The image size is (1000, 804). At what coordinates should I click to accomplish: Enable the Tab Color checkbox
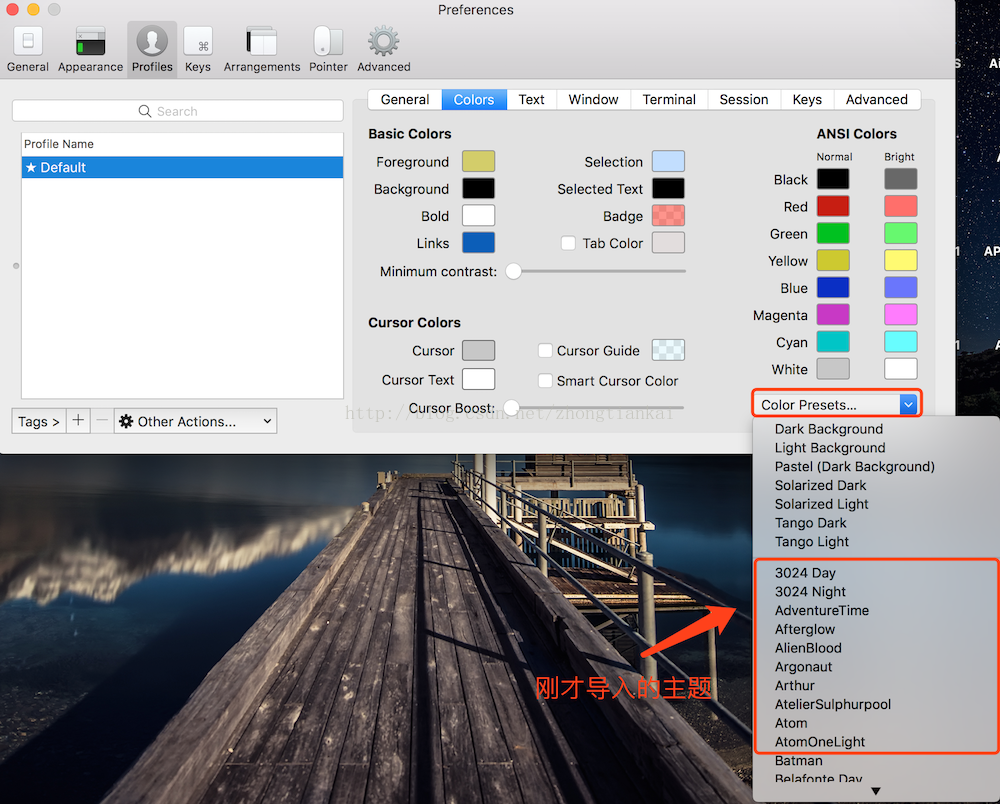tap(568, 244)
